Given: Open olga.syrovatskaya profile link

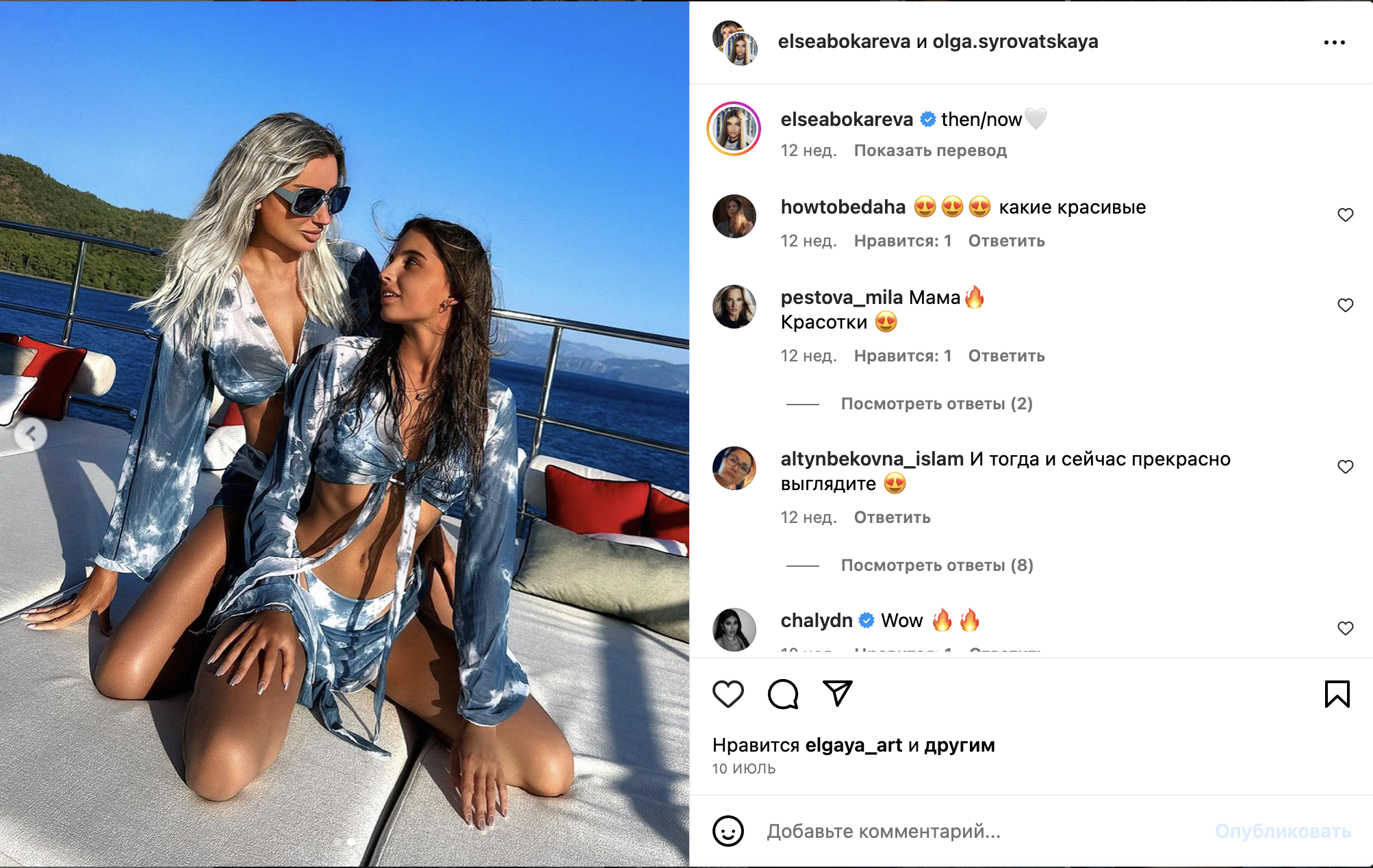Looking at the screenshot, I should point(1015,42).
